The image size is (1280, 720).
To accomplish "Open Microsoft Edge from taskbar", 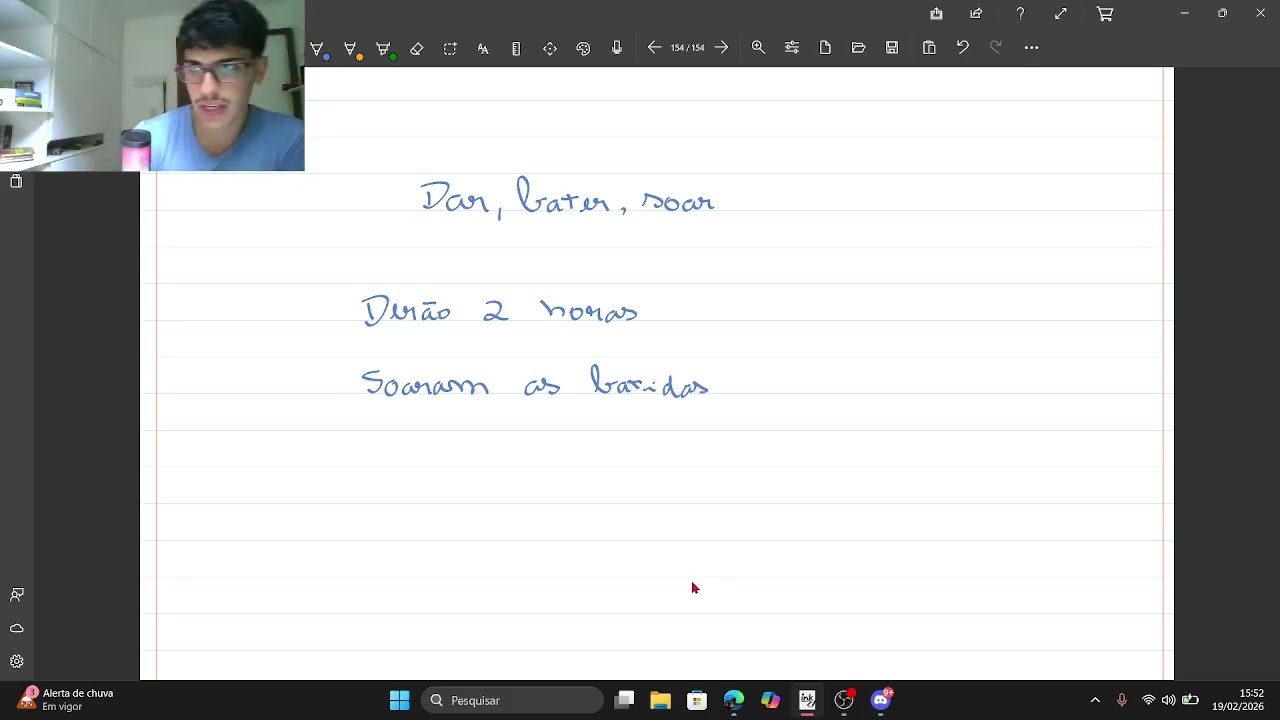I will coord(734,700).
